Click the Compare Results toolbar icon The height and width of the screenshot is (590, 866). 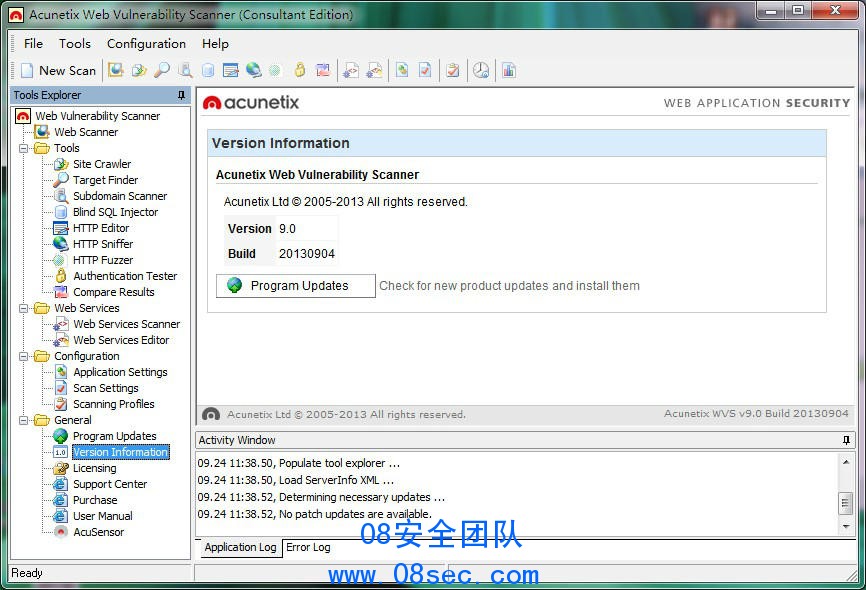(323, 70)
